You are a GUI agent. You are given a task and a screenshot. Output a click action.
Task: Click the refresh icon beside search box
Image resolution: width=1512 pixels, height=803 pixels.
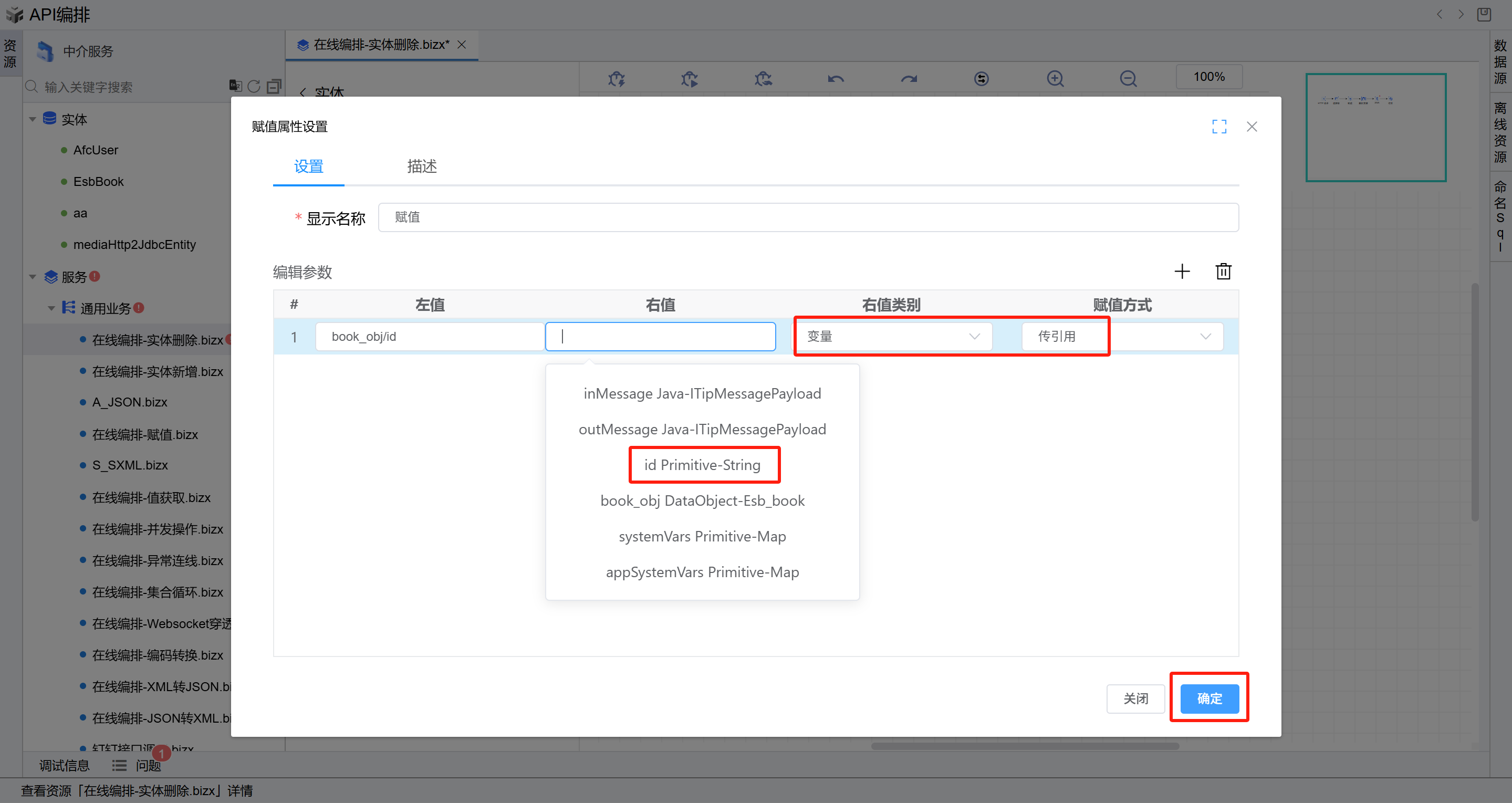point(254,87)
